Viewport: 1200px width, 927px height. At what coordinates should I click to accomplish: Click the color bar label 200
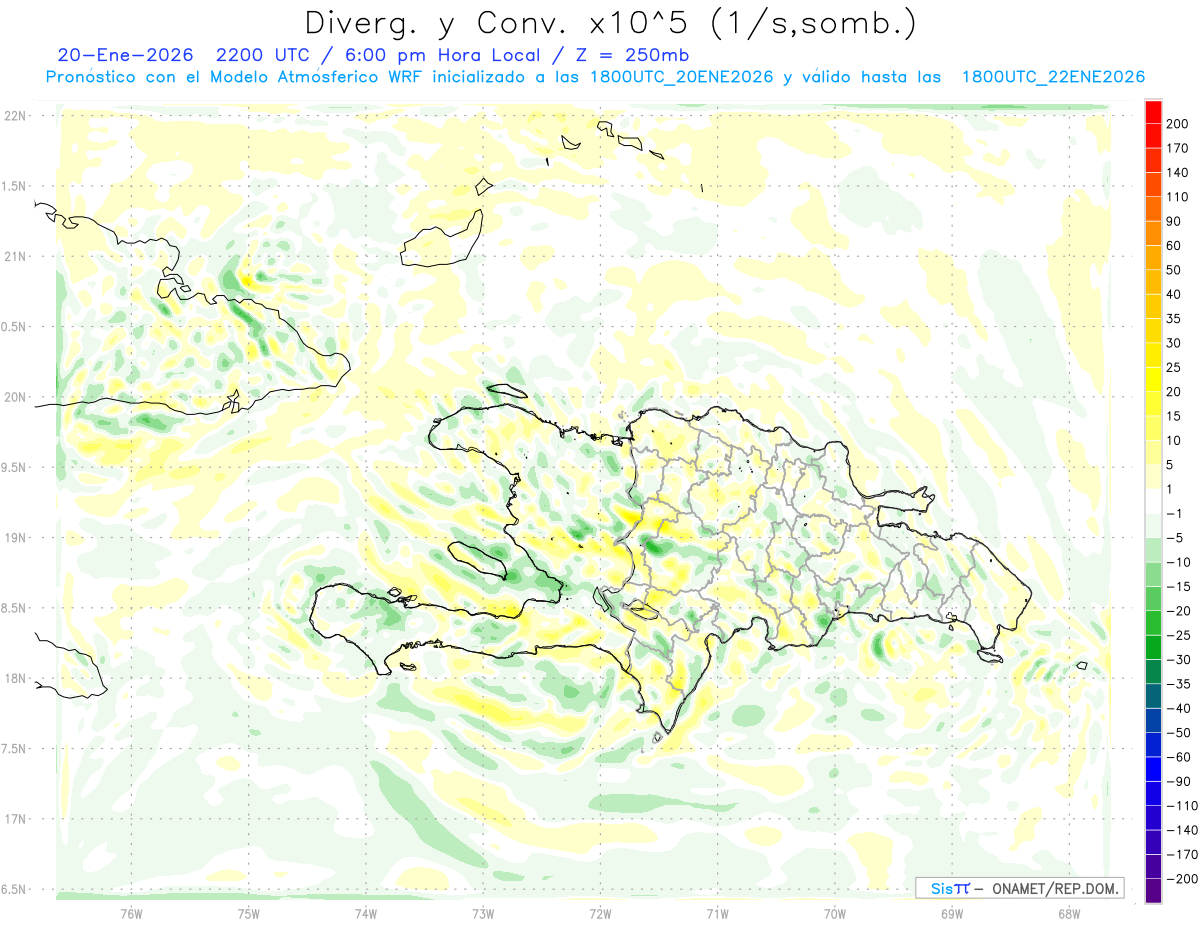[1177, 124]
